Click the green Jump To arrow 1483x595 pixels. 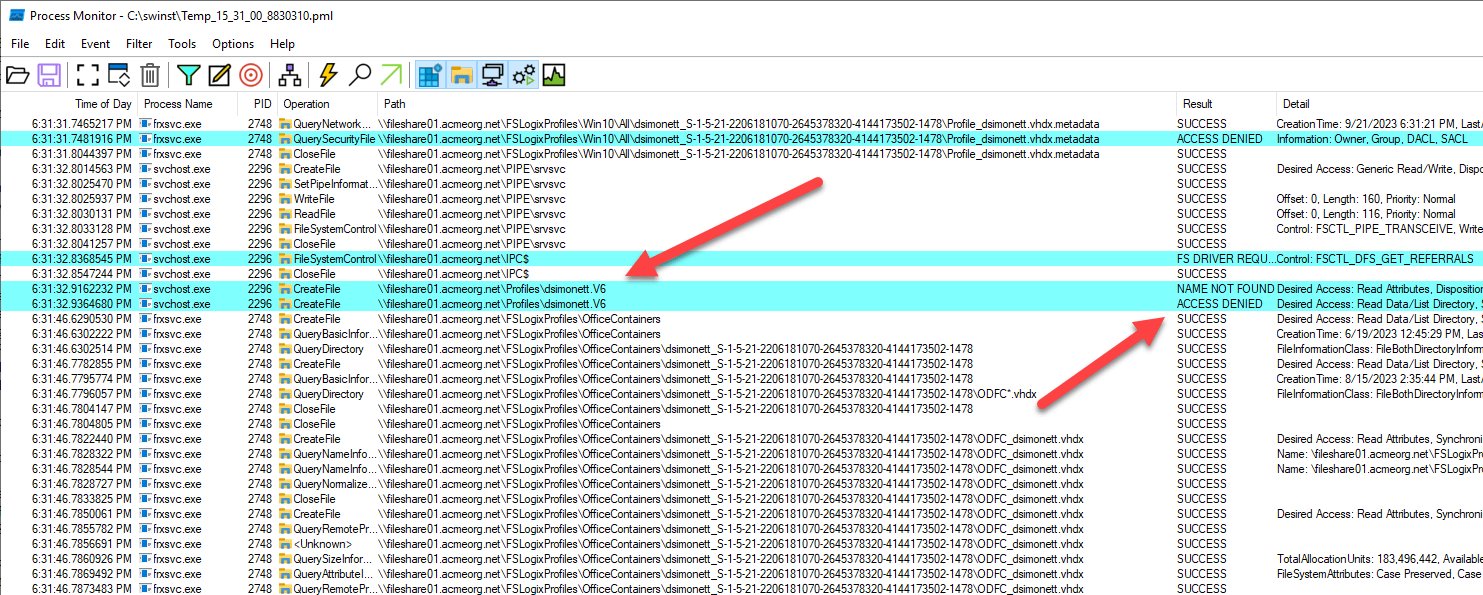pos(391,74)
